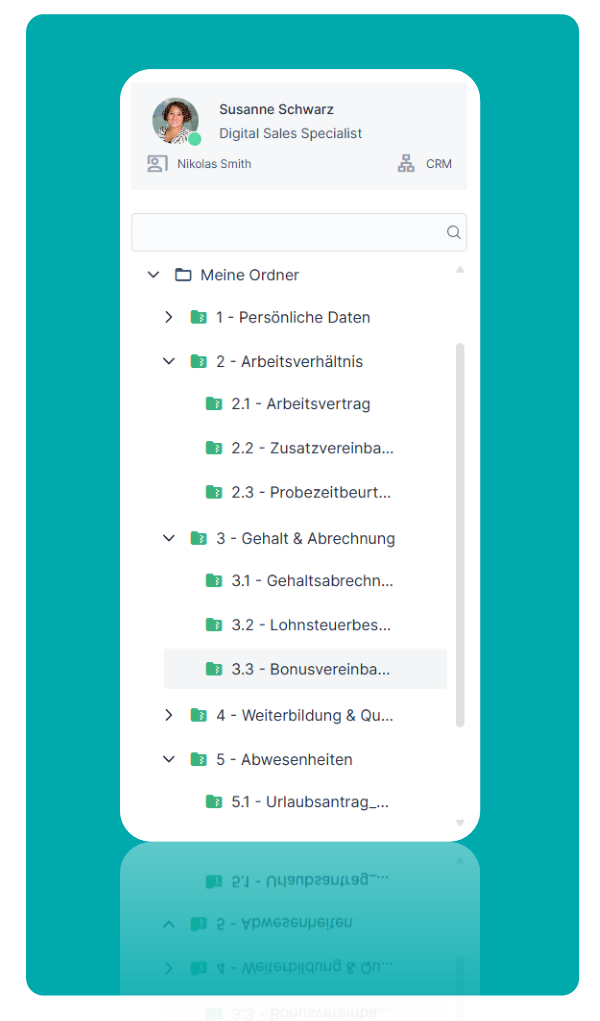600x1021 pixels.
Task: Click the folder icon for 1 - Persönliche Daten
Action: [x=199, y=317]
